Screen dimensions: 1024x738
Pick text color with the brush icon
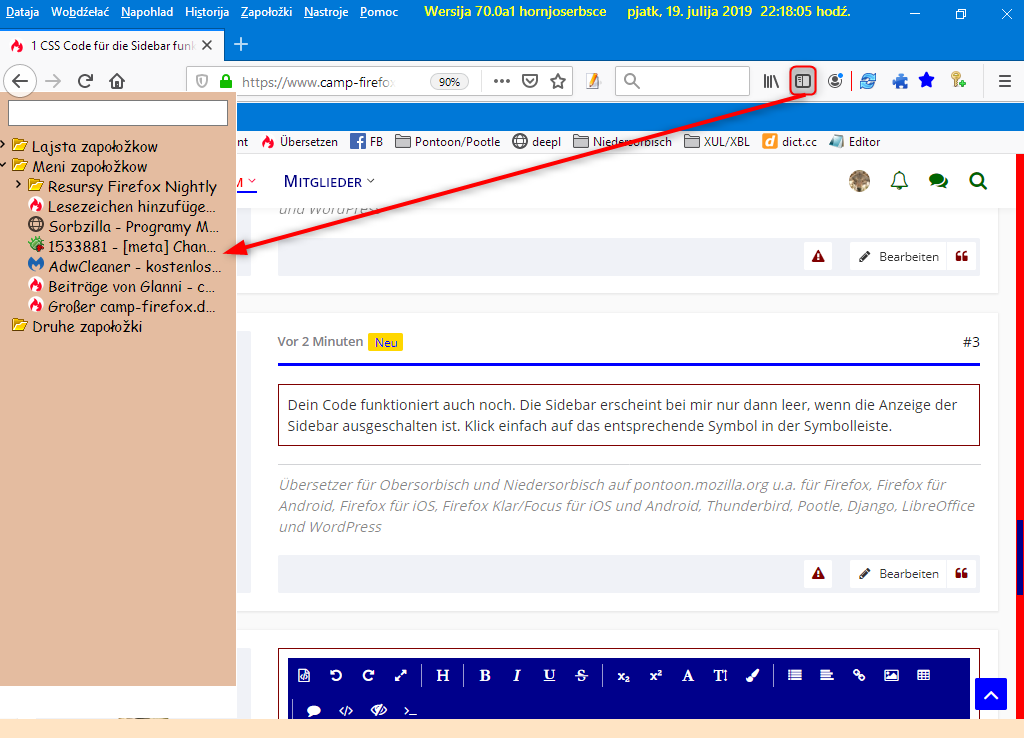coord(752,675)
